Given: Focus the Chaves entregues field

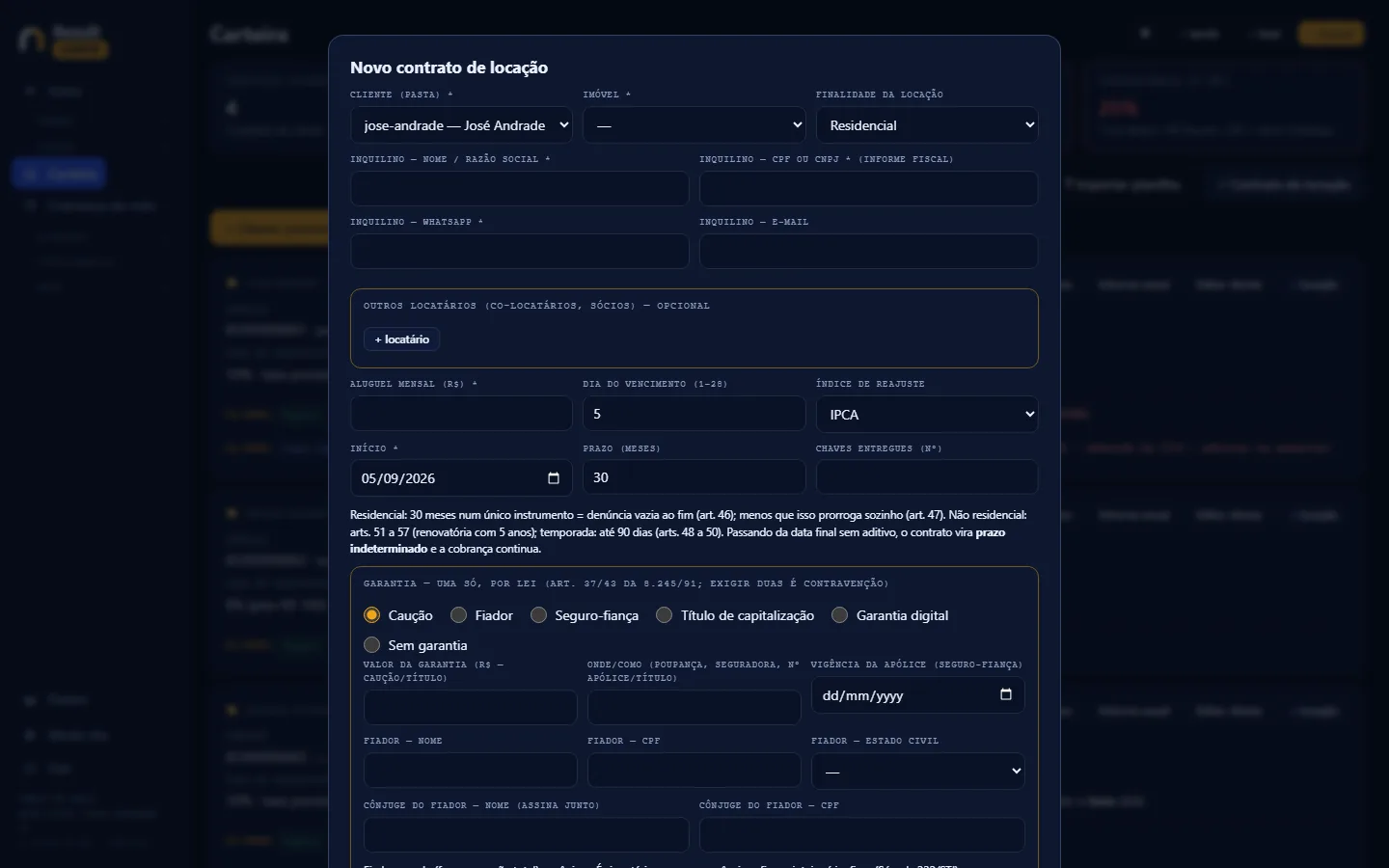Looking at the screenshot, I should tap(927, 477).
